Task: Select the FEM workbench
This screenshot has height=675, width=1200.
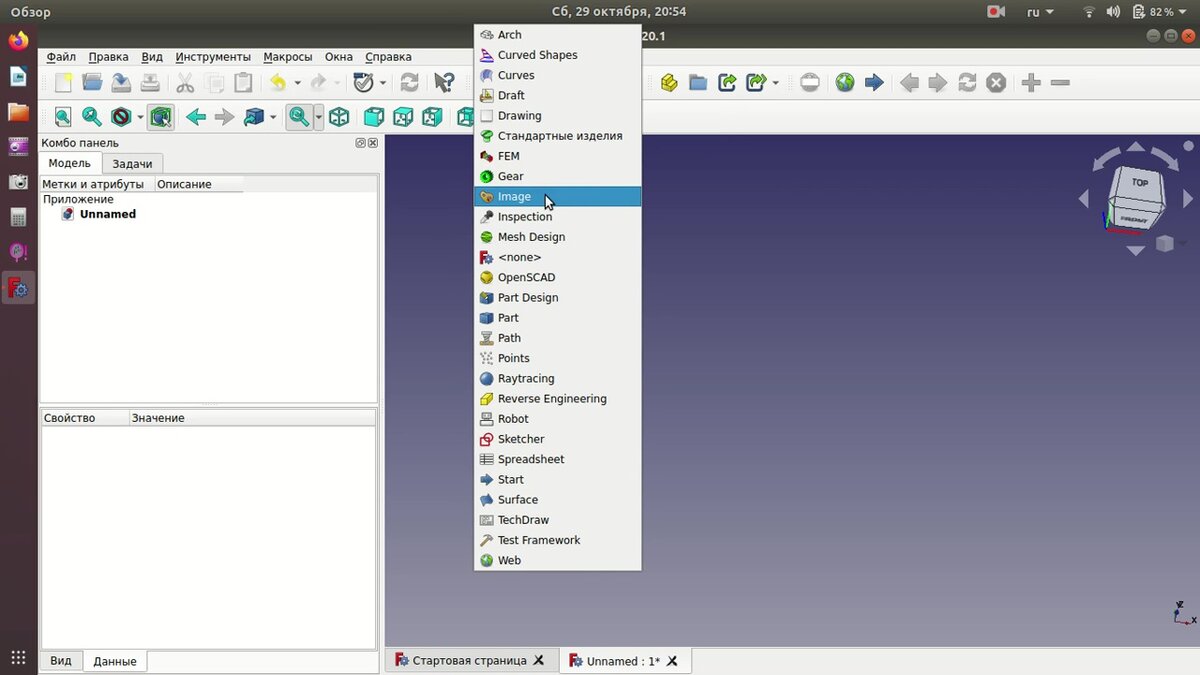Action: (x=557, y=156)
